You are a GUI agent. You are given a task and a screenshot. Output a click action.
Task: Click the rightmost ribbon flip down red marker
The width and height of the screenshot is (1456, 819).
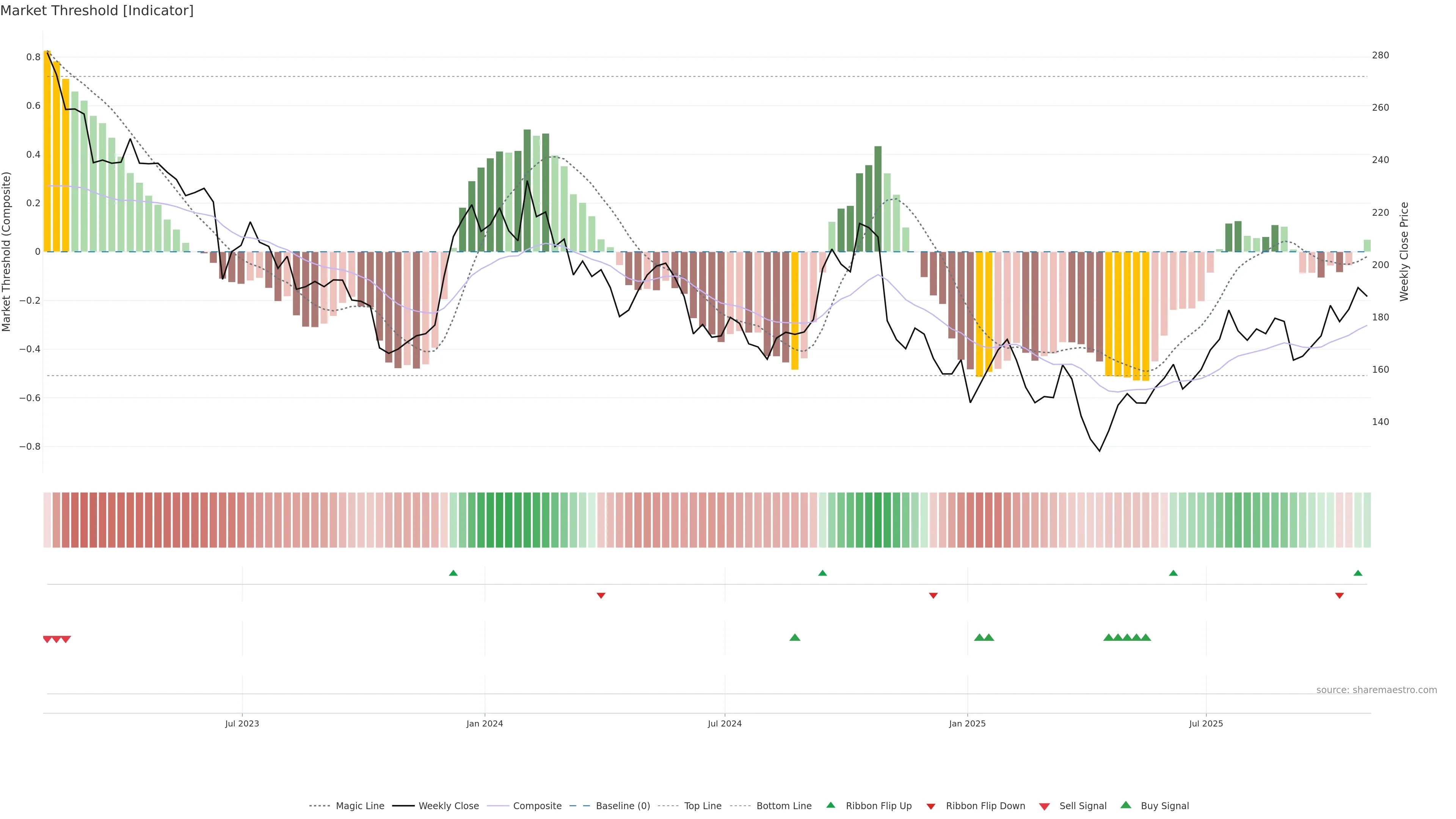[1339, 595]
